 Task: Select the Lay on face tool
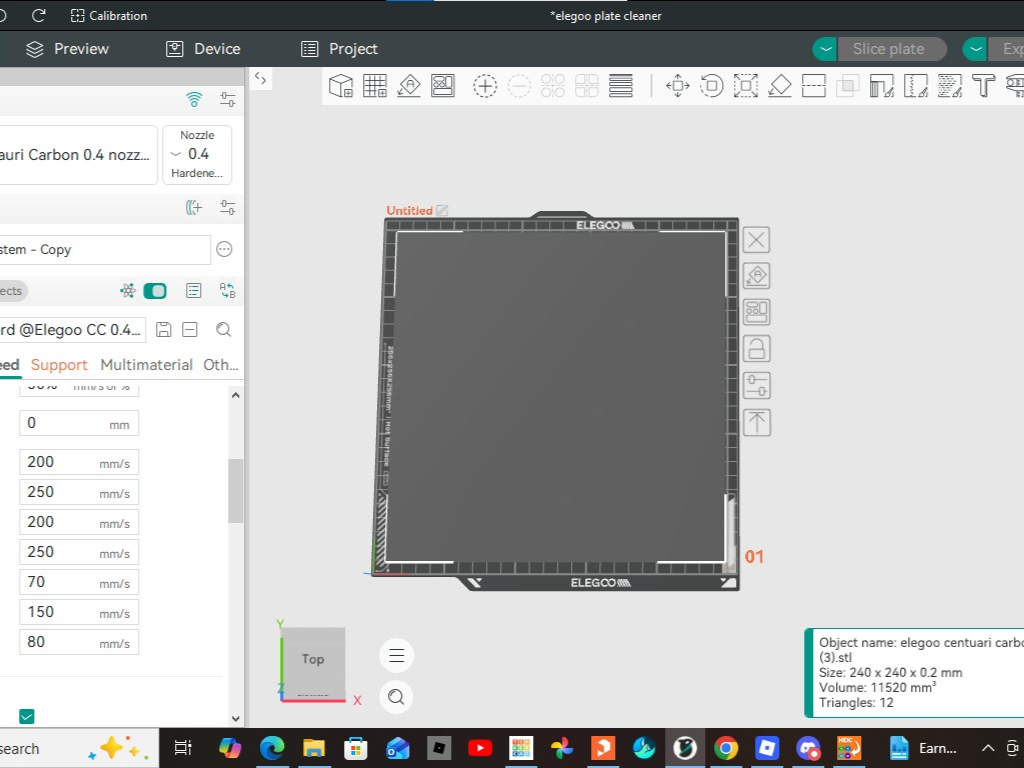780,86
